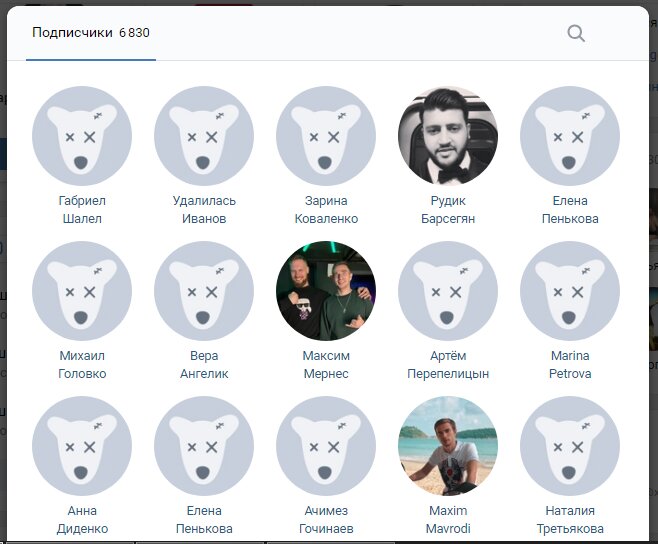658x544 pixels.
Task: Select Михаил Головко's dog avatar icon
Action: pos(82,291)
